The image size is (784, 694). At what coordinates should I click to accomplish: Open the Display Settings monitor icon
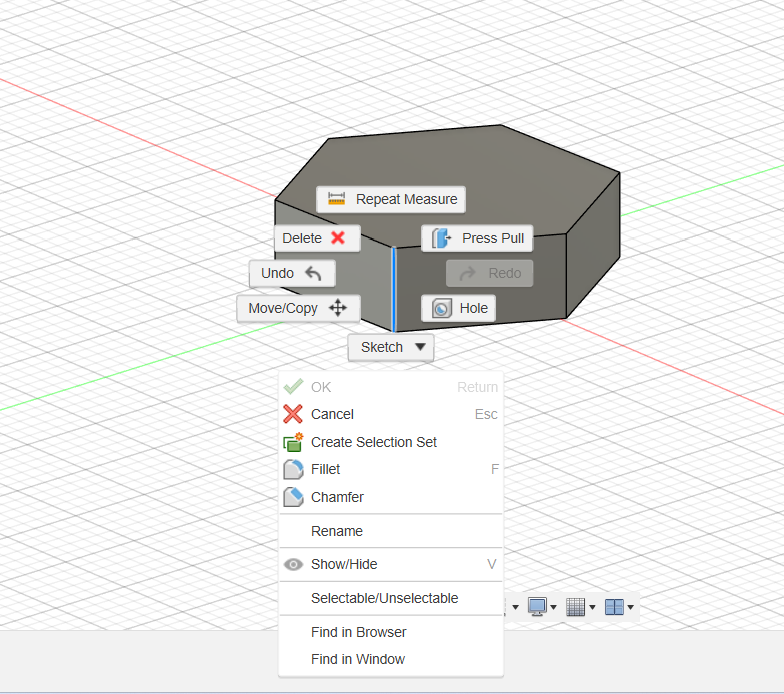pos(537,607)
